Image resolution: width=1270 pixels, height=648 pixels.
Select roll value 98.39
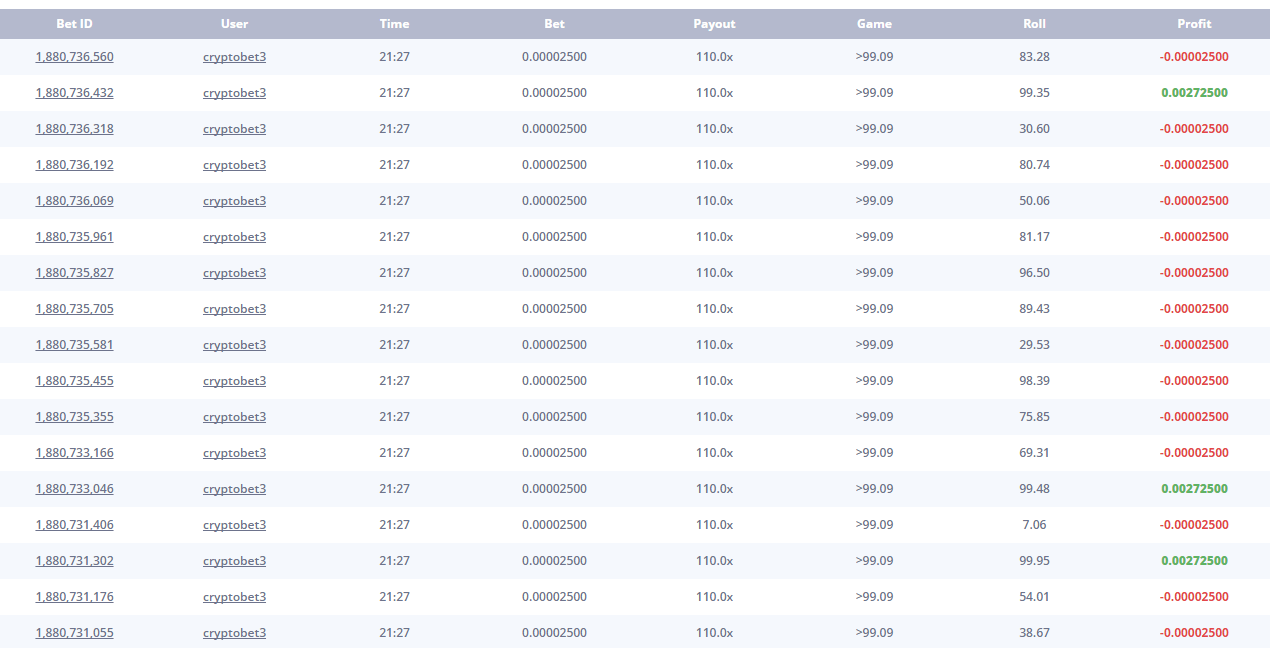(x=1034, y=381)
